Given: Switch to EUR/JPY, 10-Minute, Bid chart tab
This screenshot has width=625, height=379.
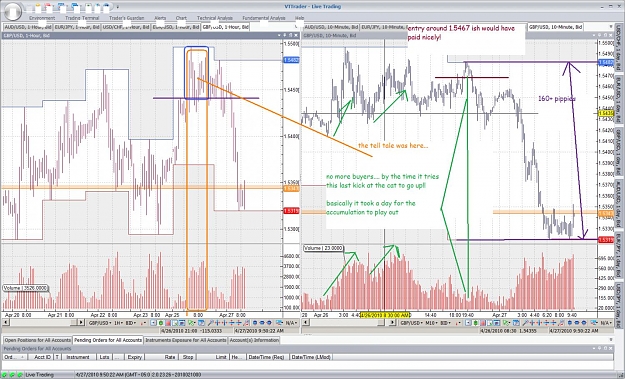Looking at the screenshot, I should click(383, 27).
